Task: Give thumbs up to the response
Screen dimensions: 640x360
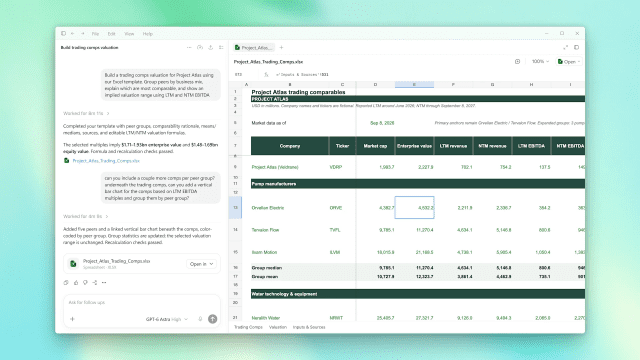Action: [76, 282]
